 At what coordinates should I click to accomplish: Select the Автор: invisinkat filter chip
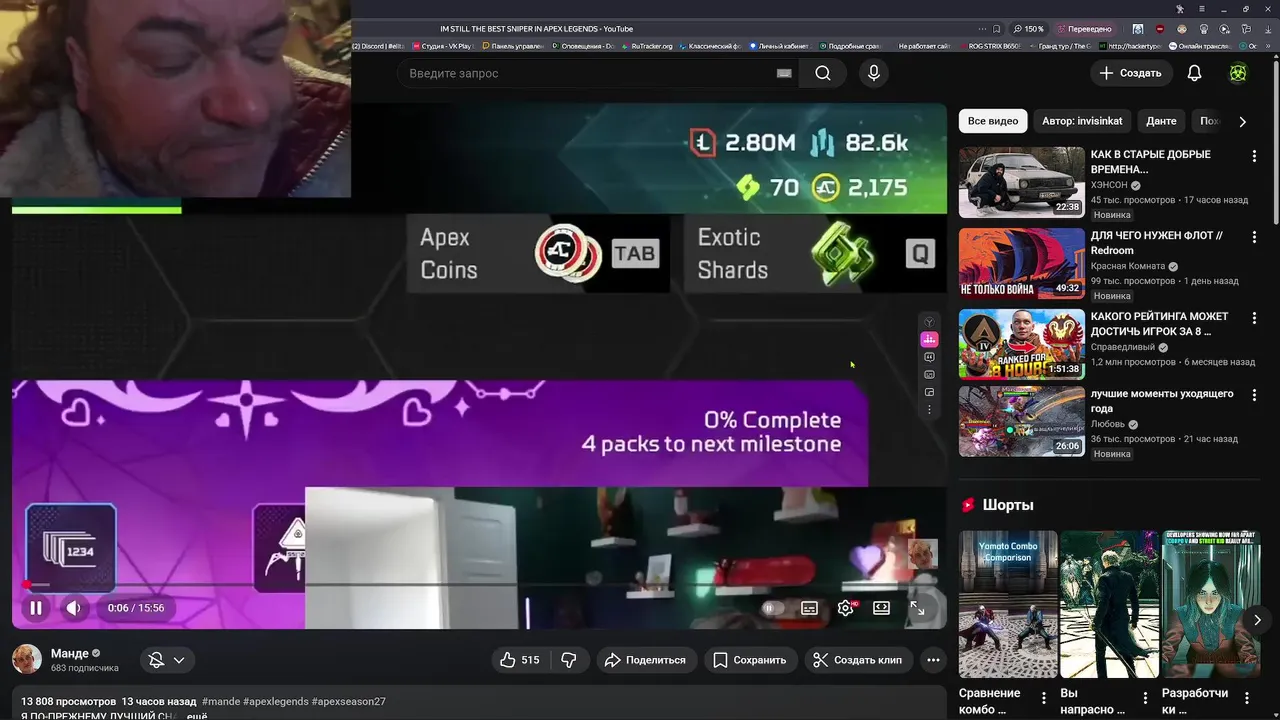(x=1082, y=121)
